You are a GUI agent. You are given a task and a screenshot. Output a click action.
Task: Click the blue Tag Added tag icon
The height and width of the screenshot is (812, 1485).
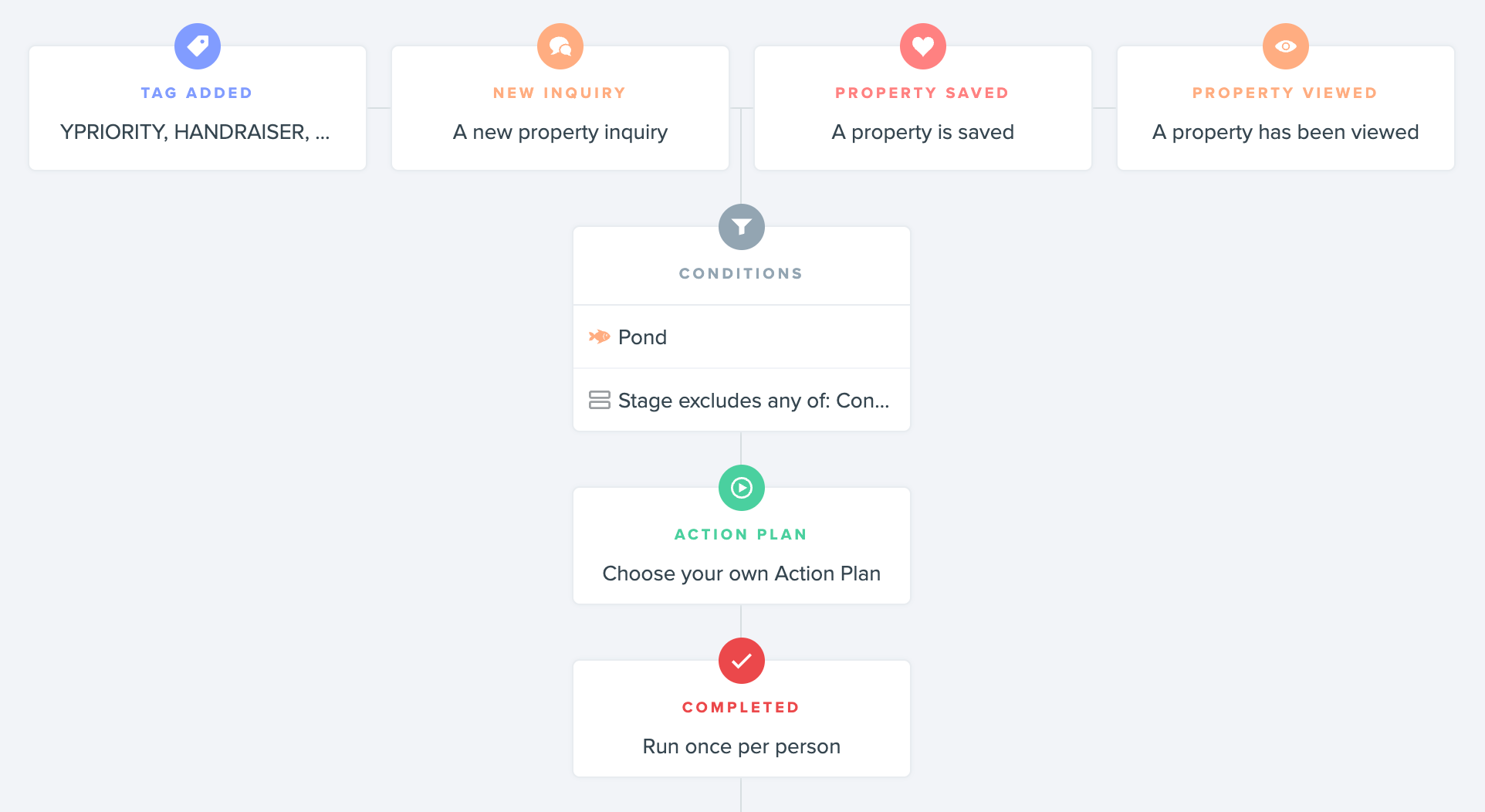198,46
